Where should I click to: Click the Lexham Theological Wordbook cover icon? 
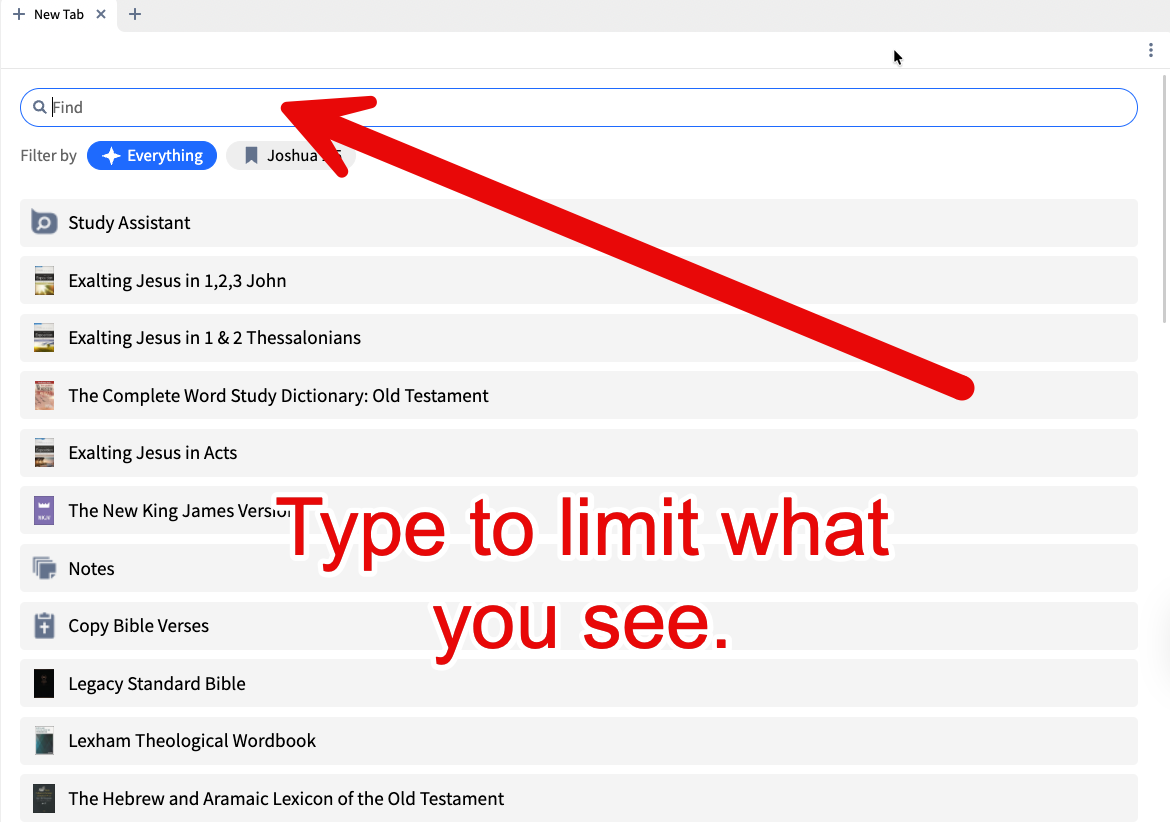pos(44,740)
